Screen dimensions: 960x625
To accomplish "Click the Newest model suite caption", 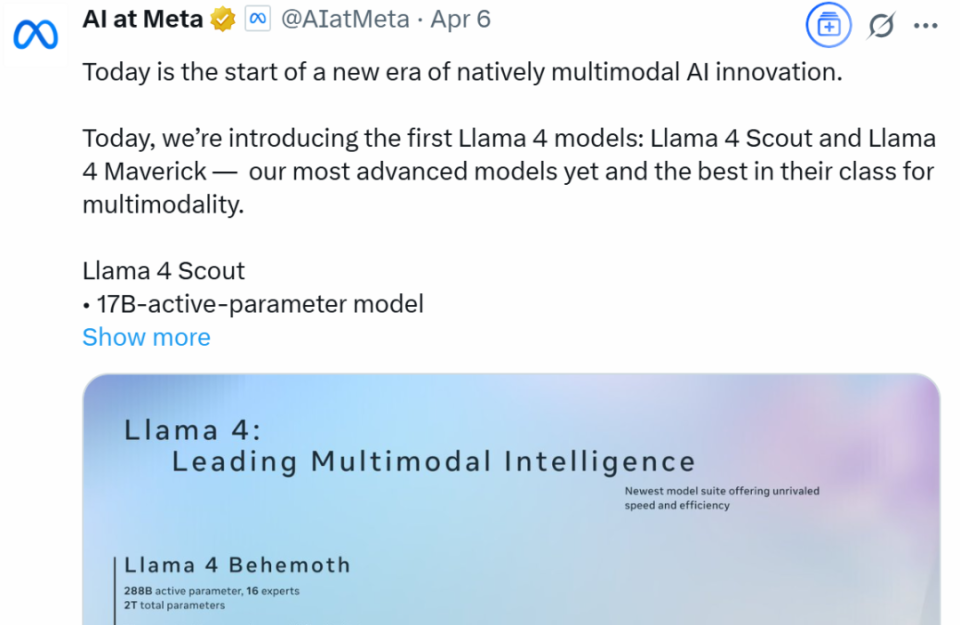I will 721,498.
